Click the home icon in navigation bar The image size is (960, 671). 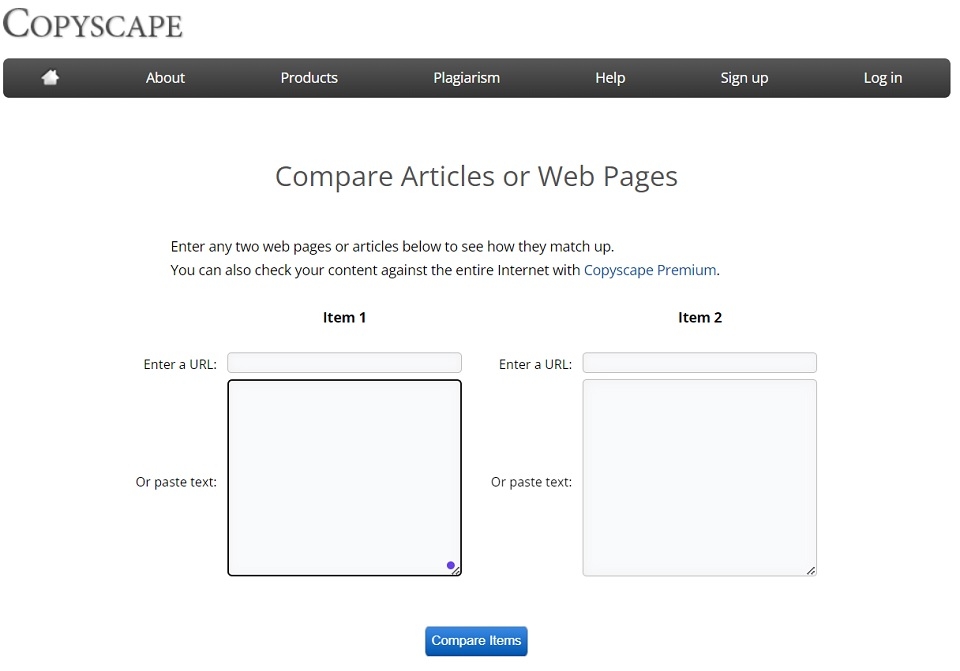click(x=50, y=78)
